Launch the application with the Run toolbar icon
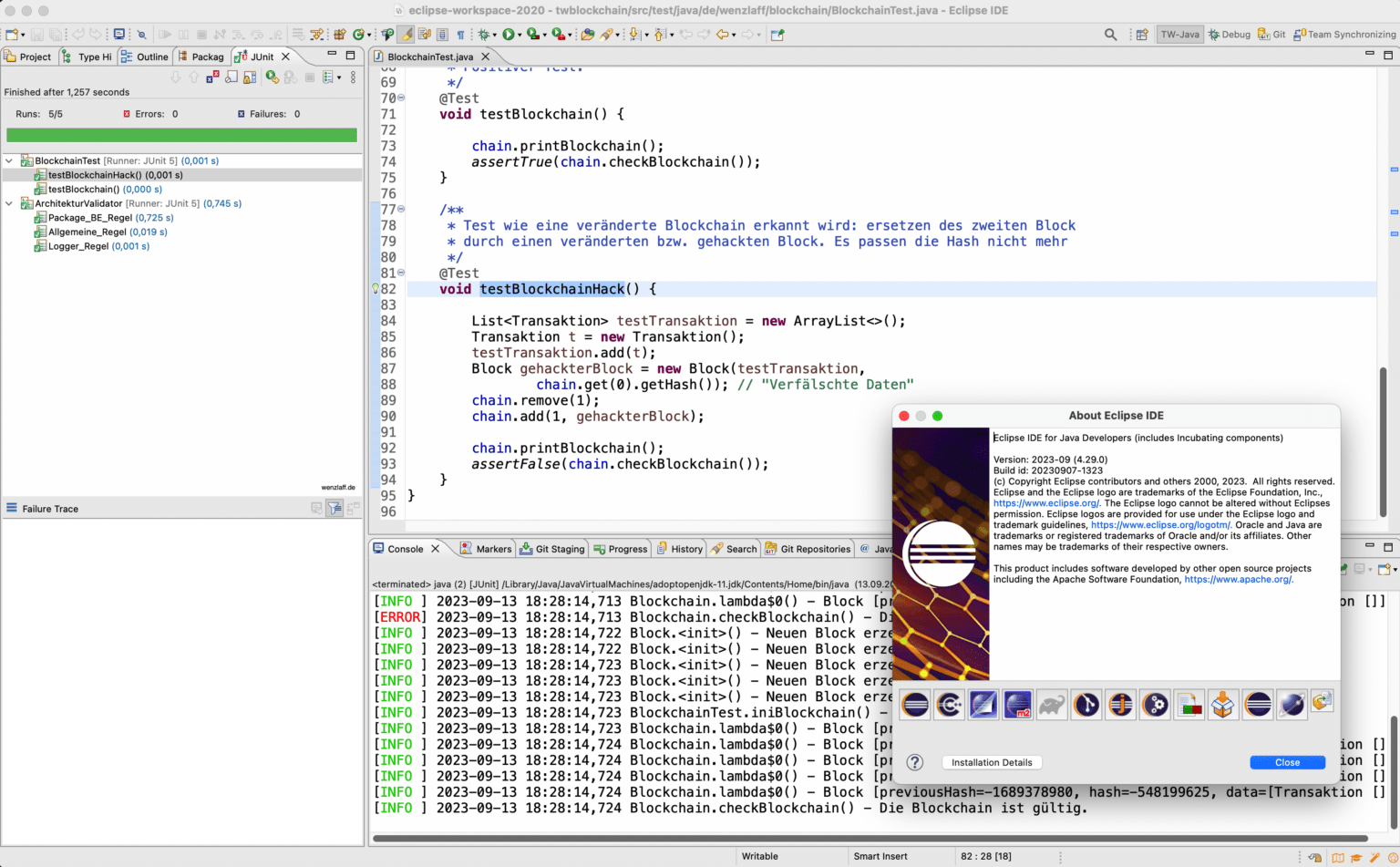Image resolution: width=1400 pixels, height=867 pixels. click(509, 34)
